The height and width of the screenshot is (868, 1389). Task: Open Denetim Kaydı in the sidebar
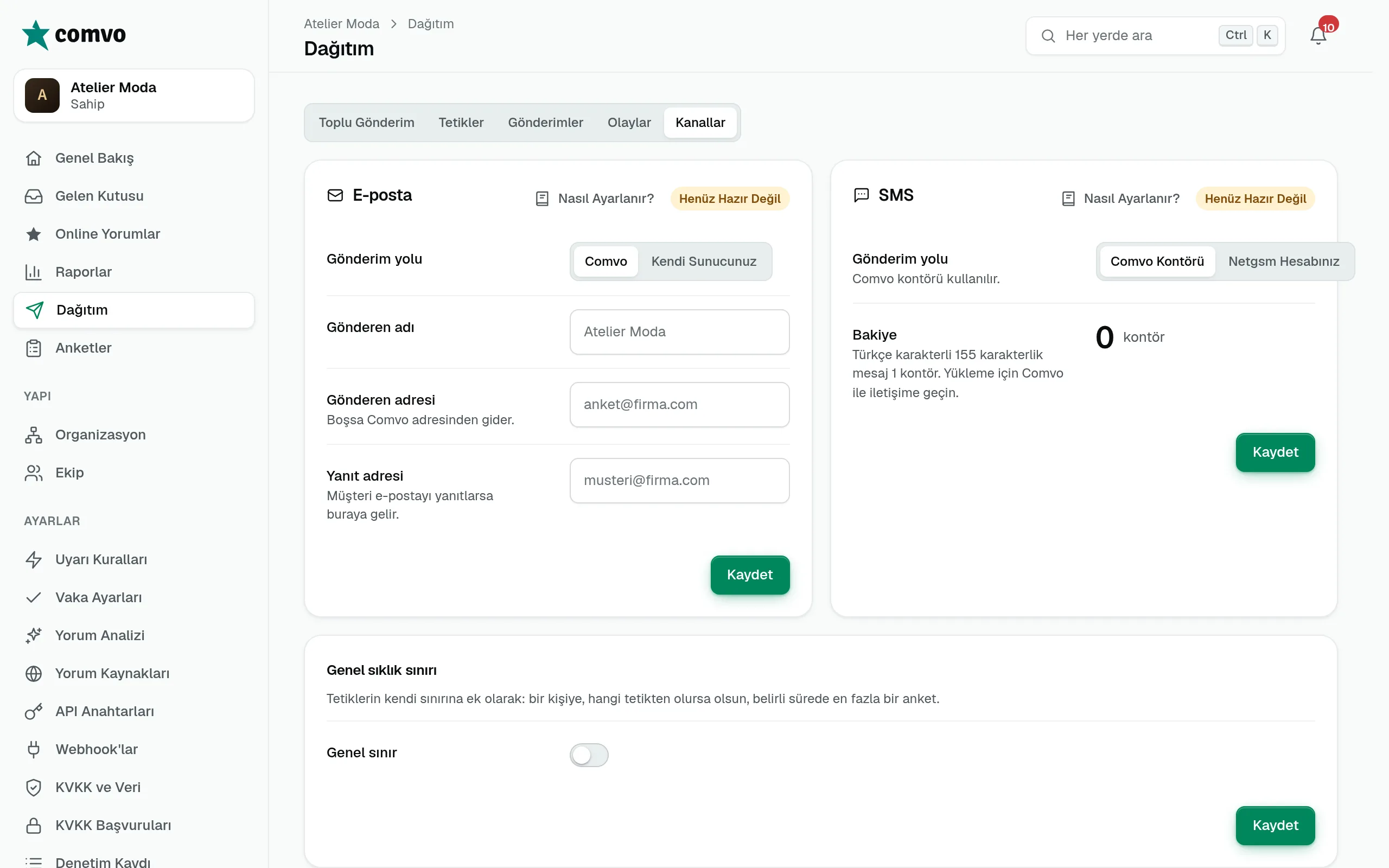133,861
